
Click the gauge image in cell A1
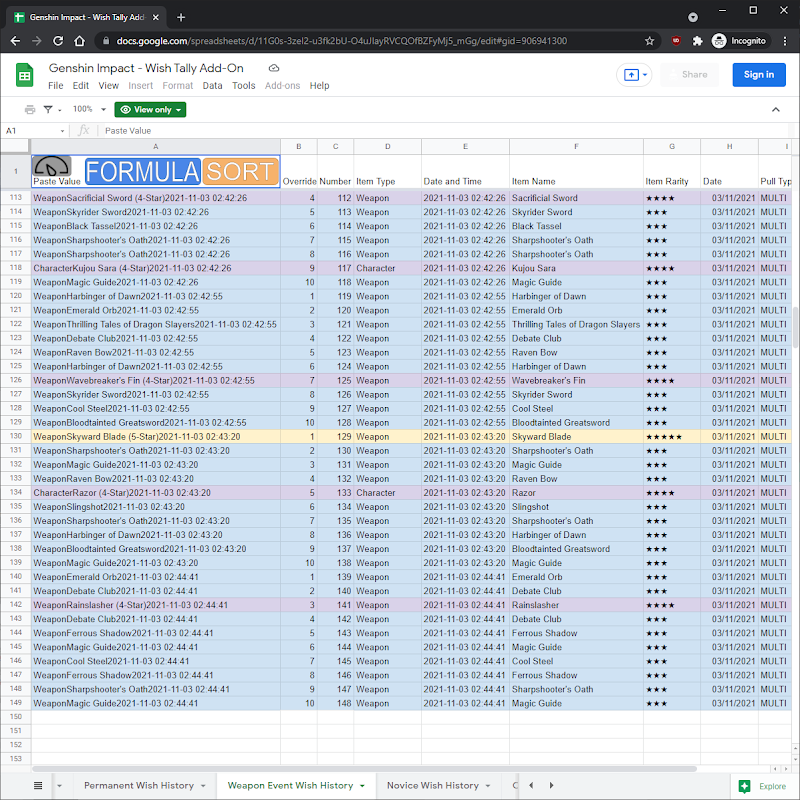[52, 166]
